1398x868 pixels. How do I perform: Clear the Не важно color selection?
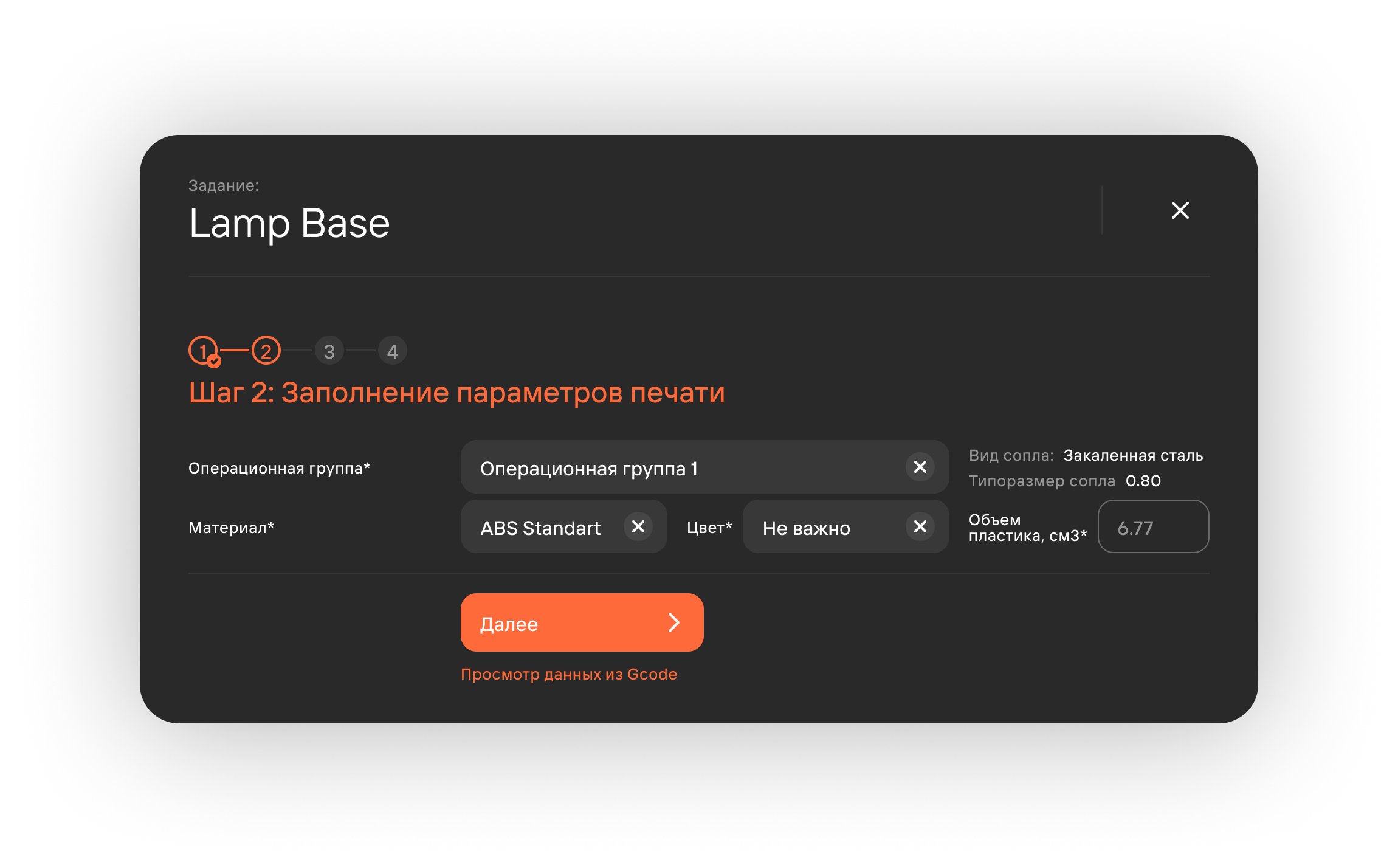[x=920, y=526]
